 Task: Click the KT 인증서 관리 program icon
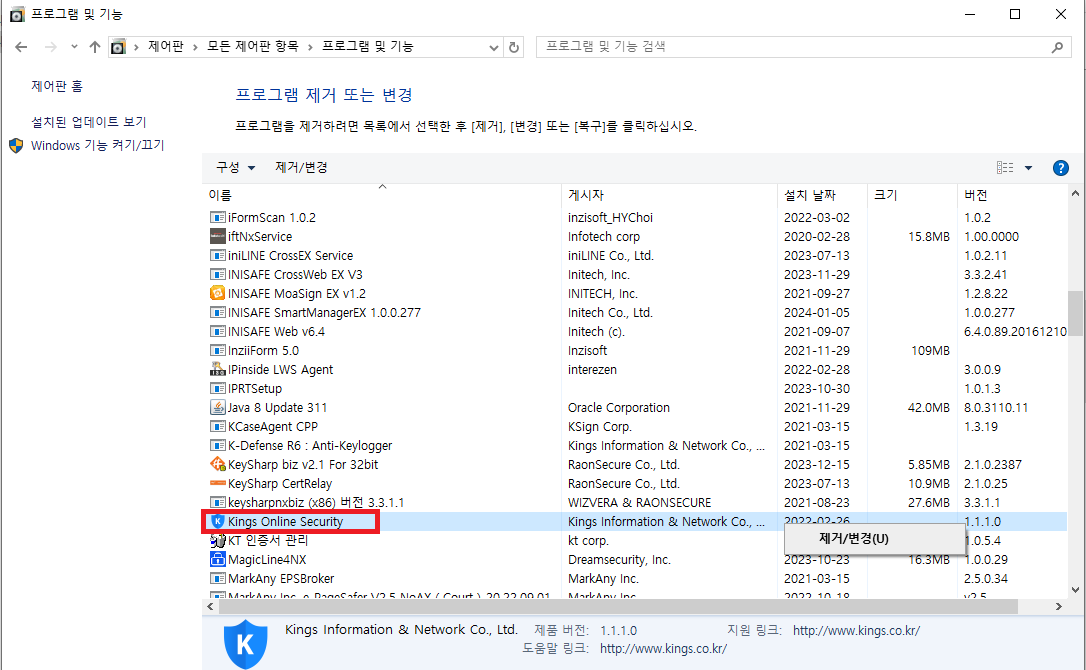217,540
